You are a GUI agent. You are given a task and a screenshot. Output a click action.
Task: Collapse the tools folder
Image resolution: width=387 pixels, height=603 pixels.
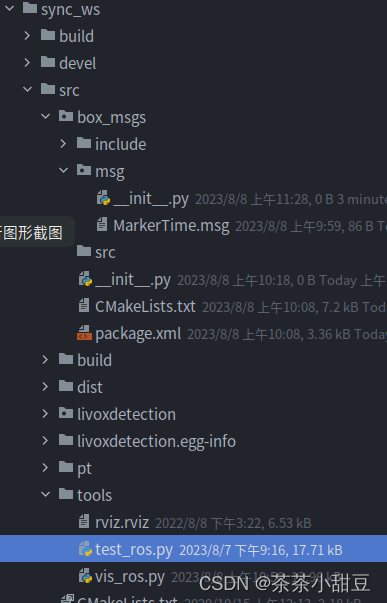[45, 494]
